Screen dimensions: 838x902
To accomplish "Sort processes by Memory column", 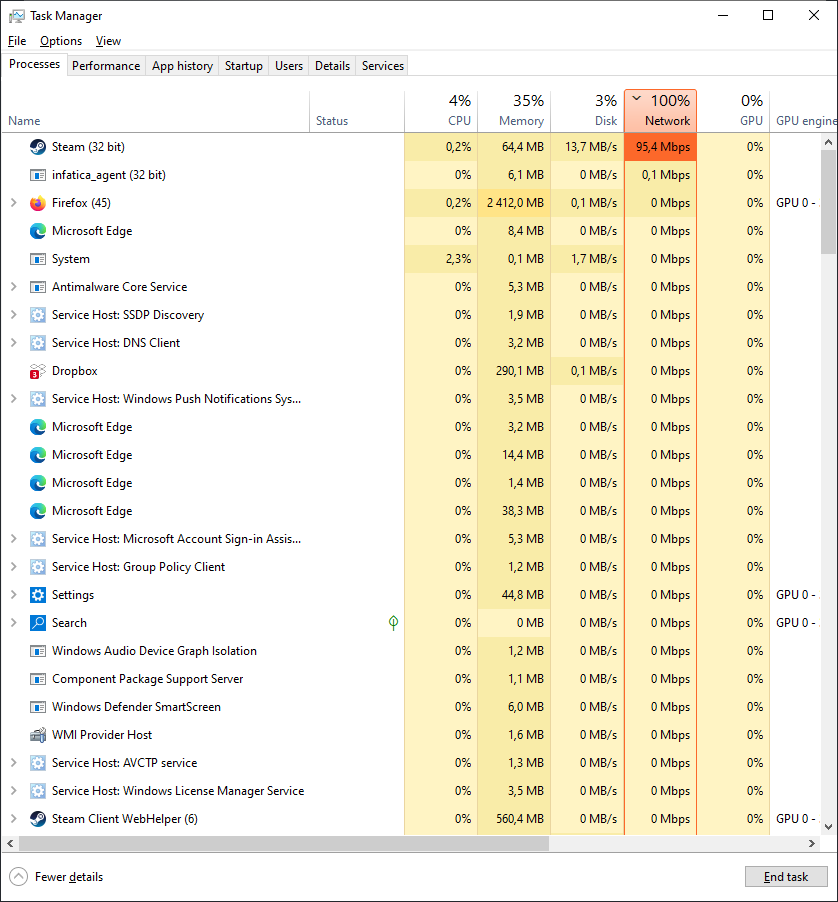I will click(x=513, y=111).
